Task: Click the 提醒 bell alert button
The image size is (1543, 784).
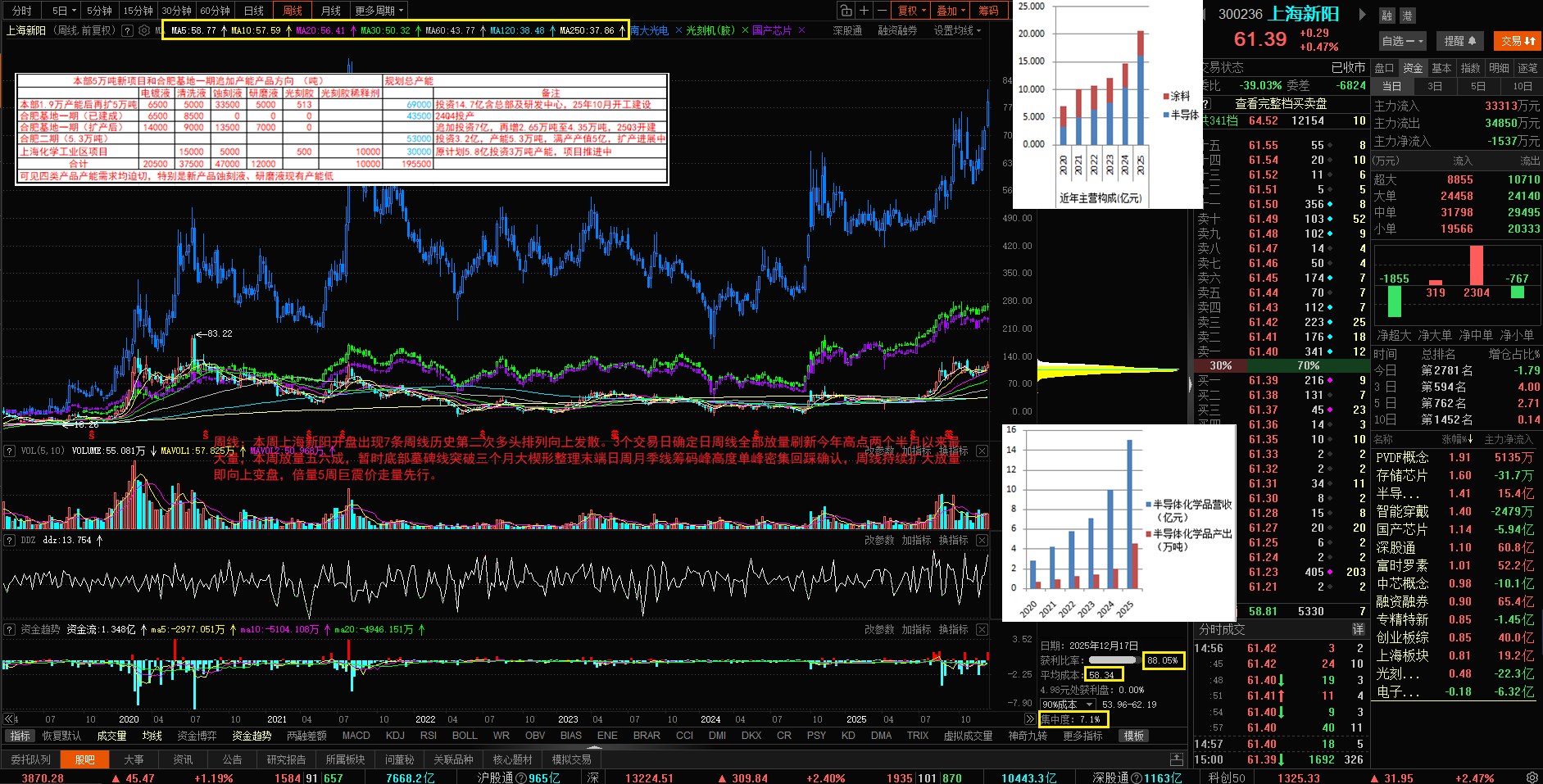Action: coord(1459,41)
